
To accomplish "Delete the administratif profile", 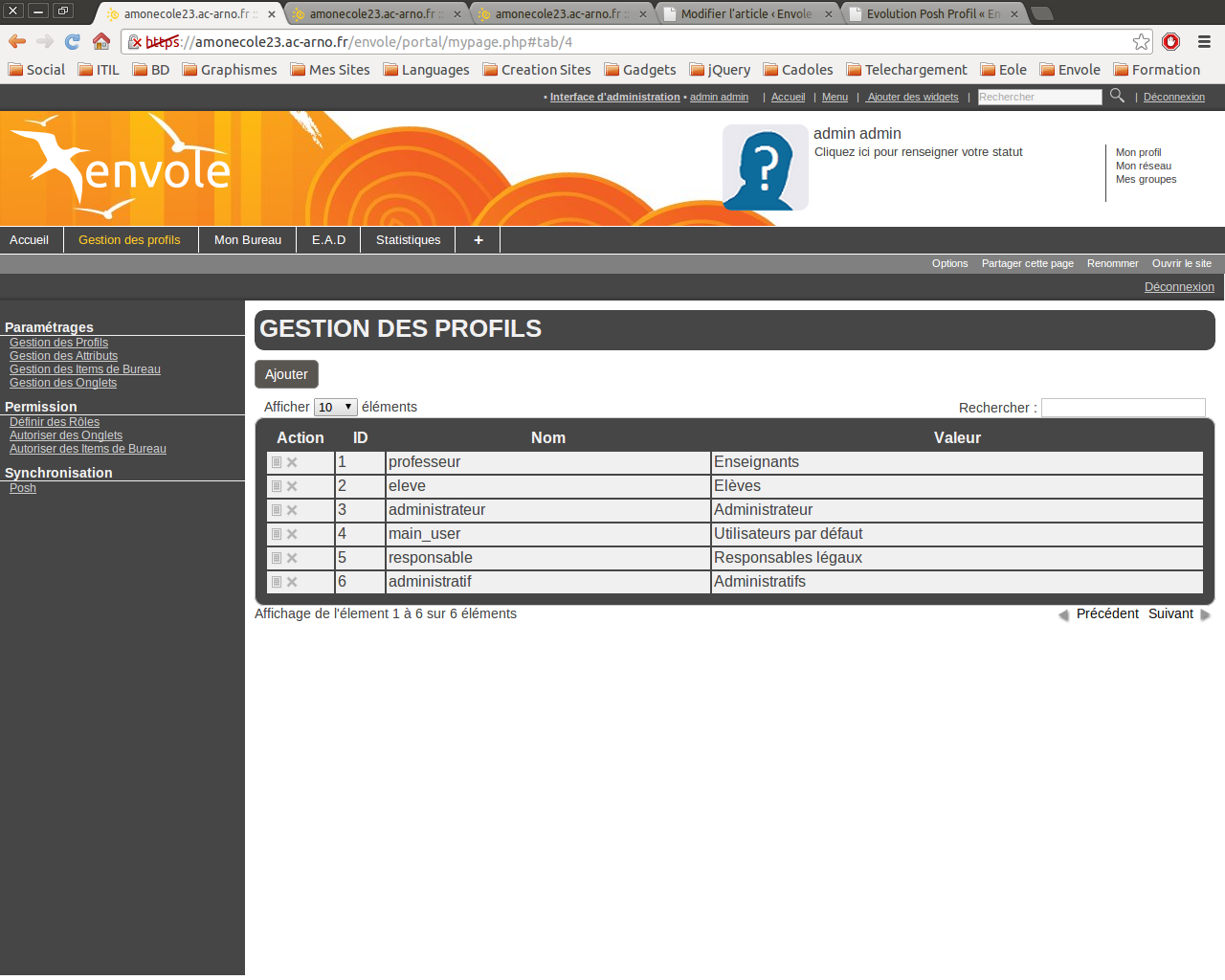I will point(292,582).
